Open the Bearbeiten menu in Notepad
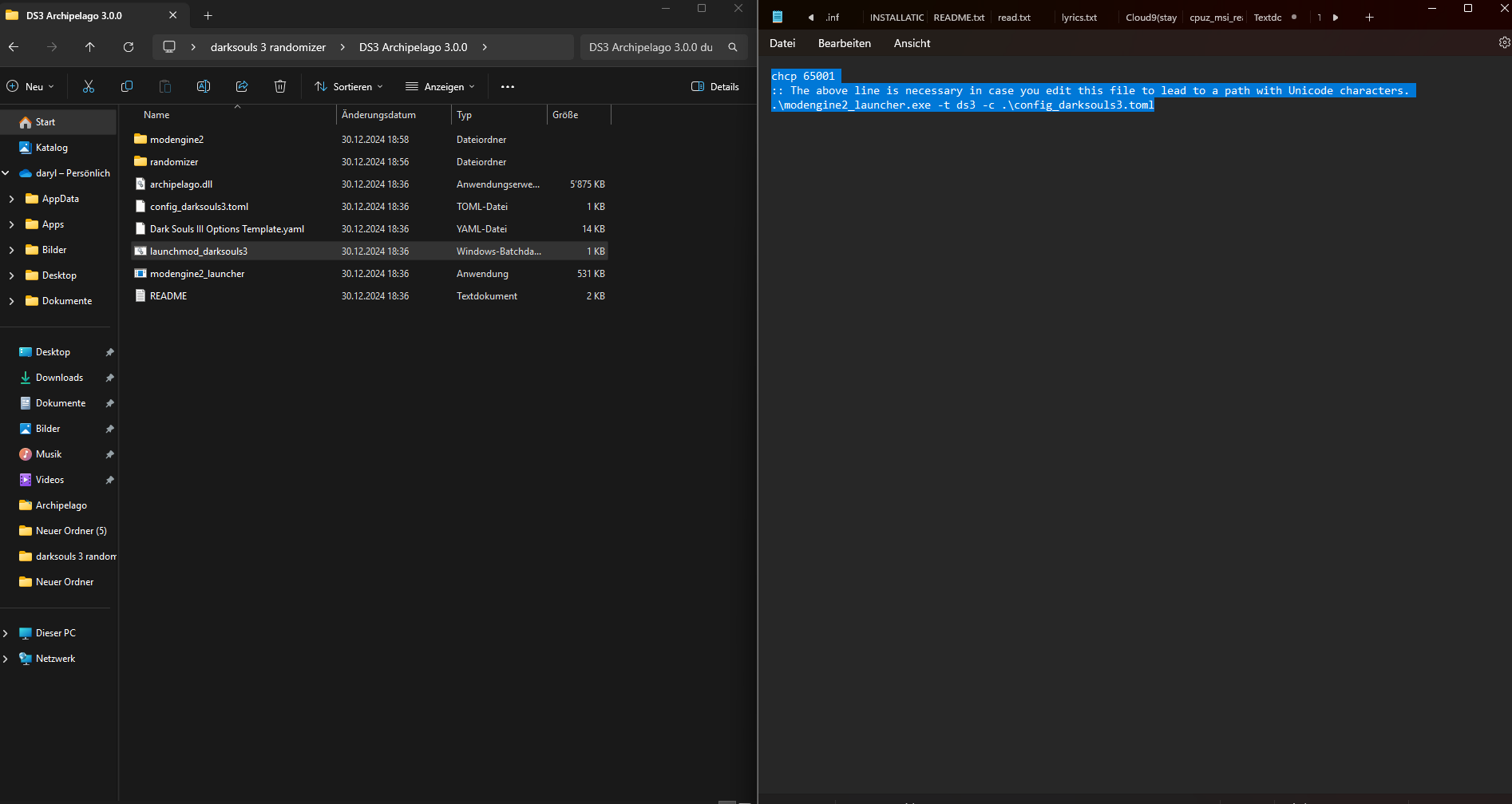 [844, 43]
